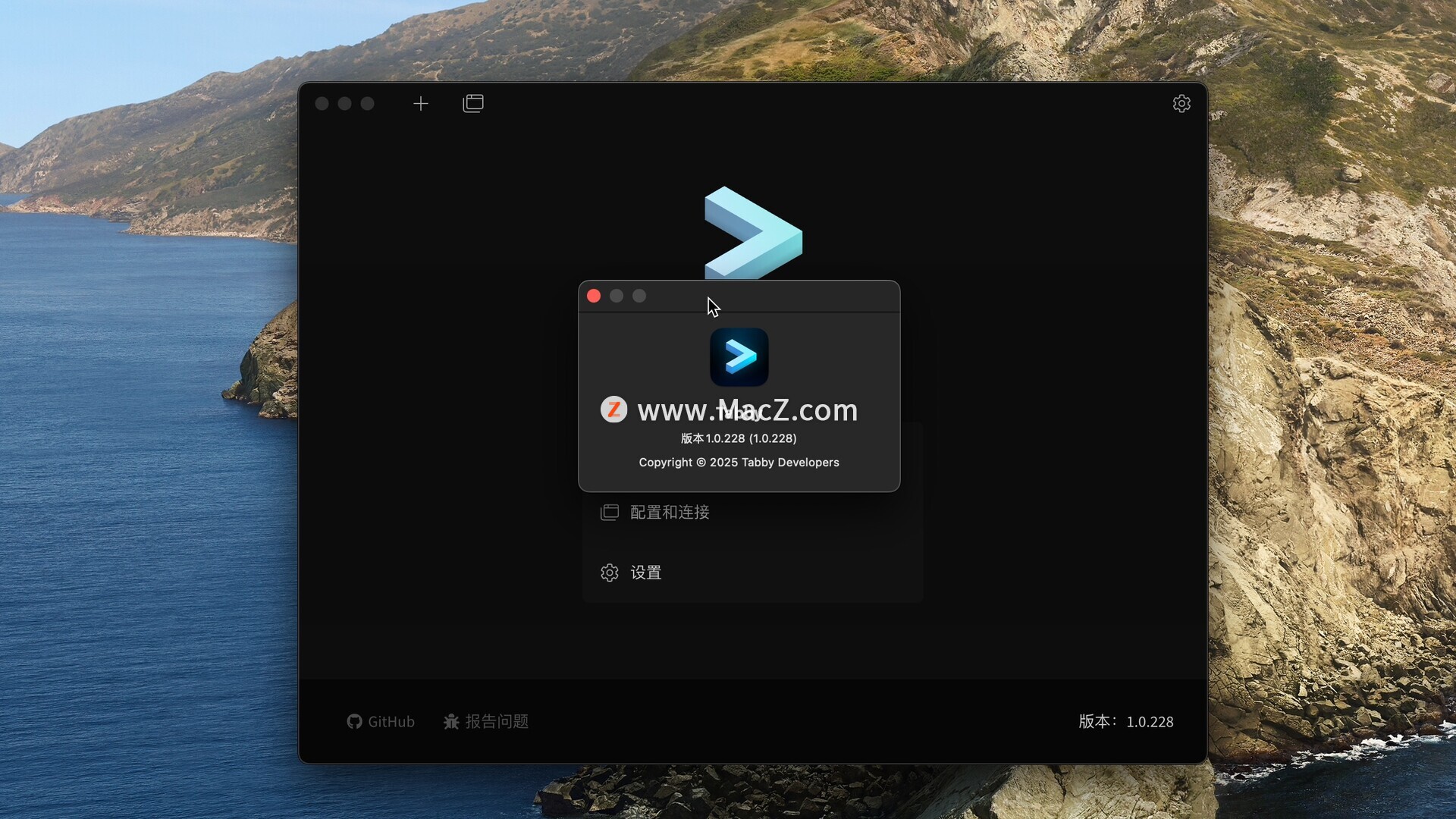Click the main Tabby window's leftmost close dot
The height and width of the screenshot is (819, 1456).
pyautogui.click(x=322, y=103)
